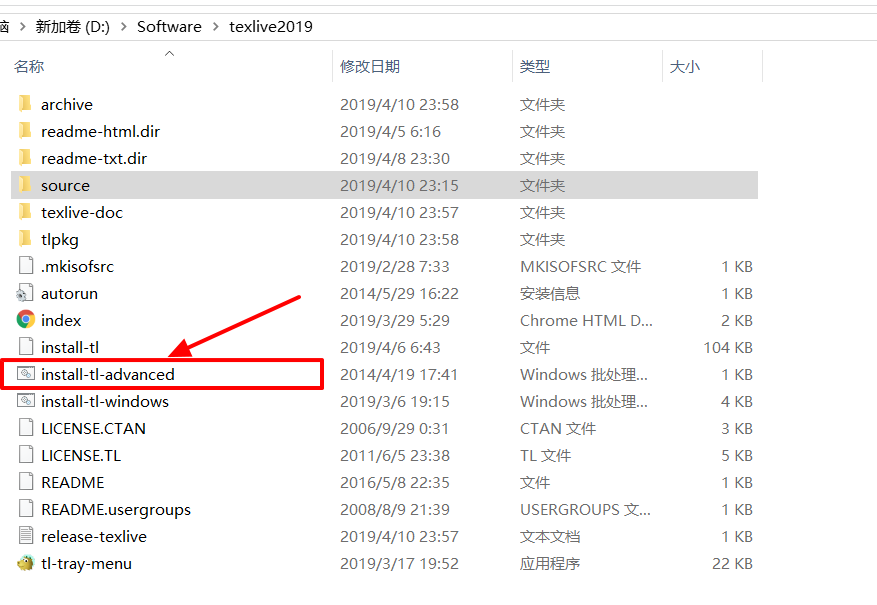
Task: Click the archive folder icon
Action: coord(25,104)
